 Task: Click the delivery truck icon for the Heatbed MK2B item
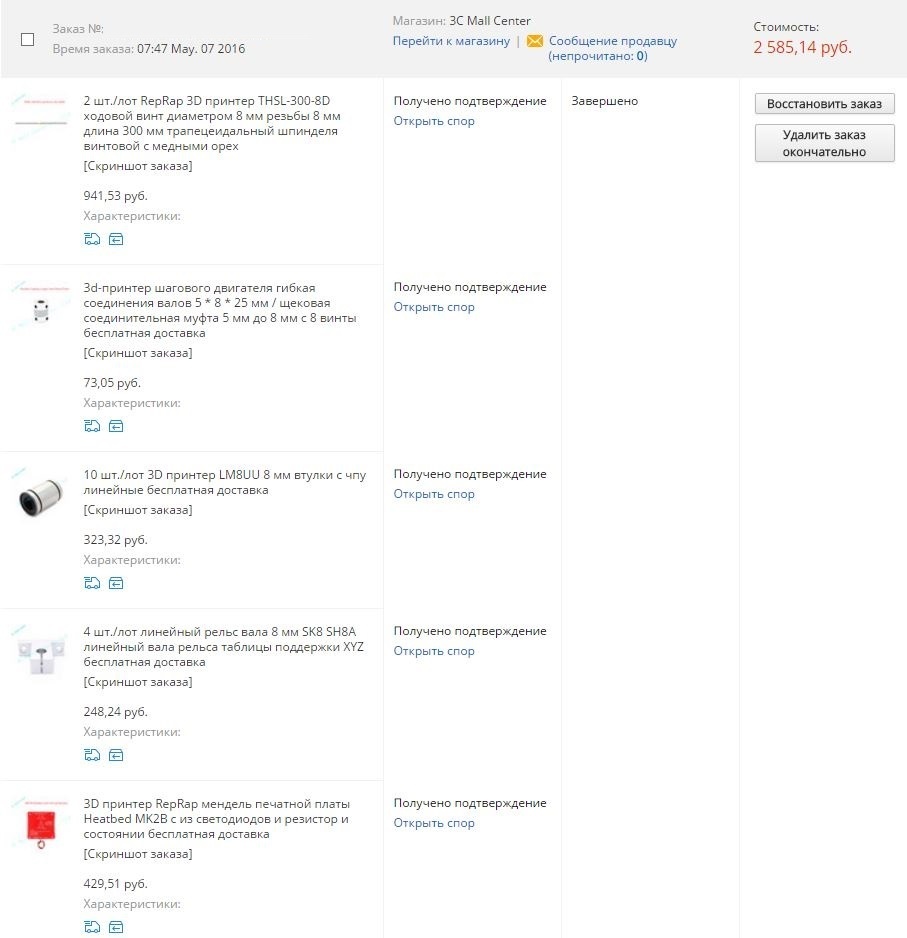pos(92,927)
